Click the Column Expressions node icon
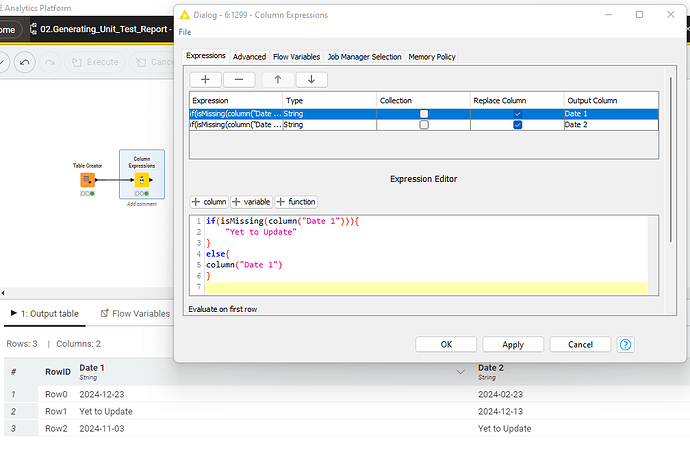The height and width of the screenshot is (450, 690). pos(142,179)
